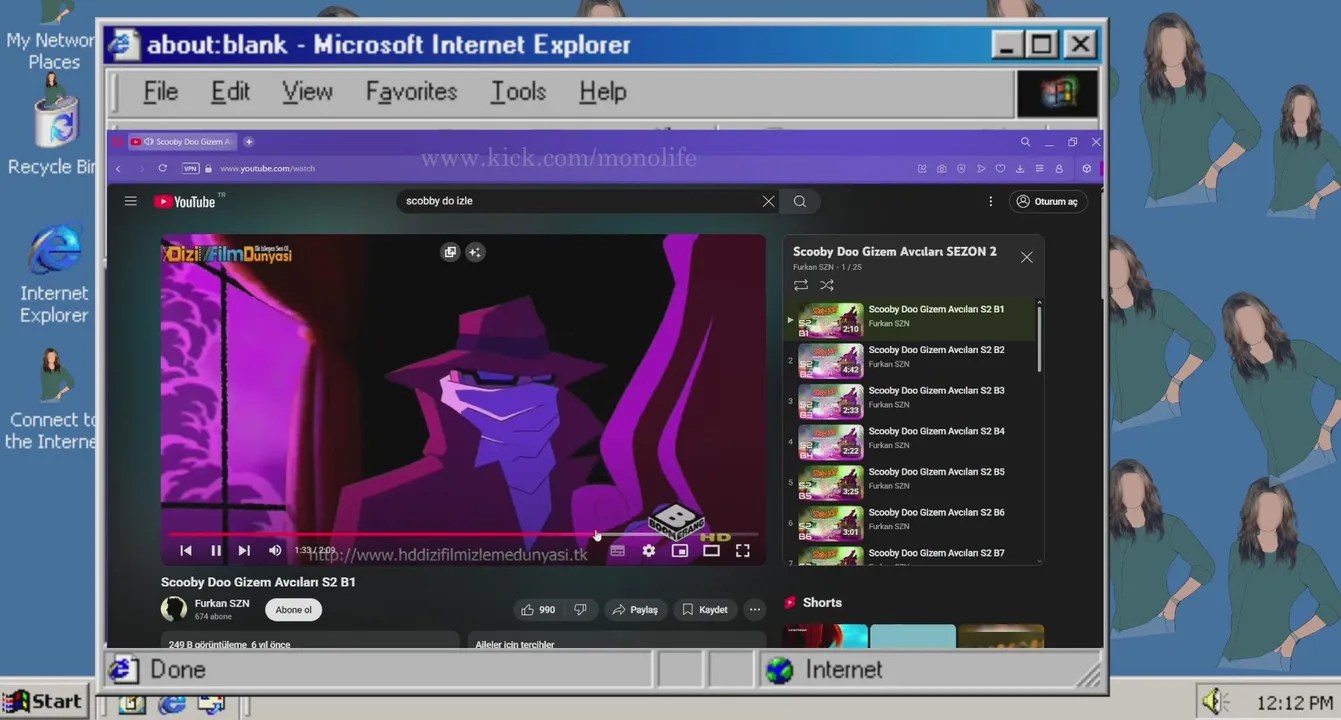Click the playlist panel scrollbar
Screen dimensions: 1341x720
point(1040,338)
